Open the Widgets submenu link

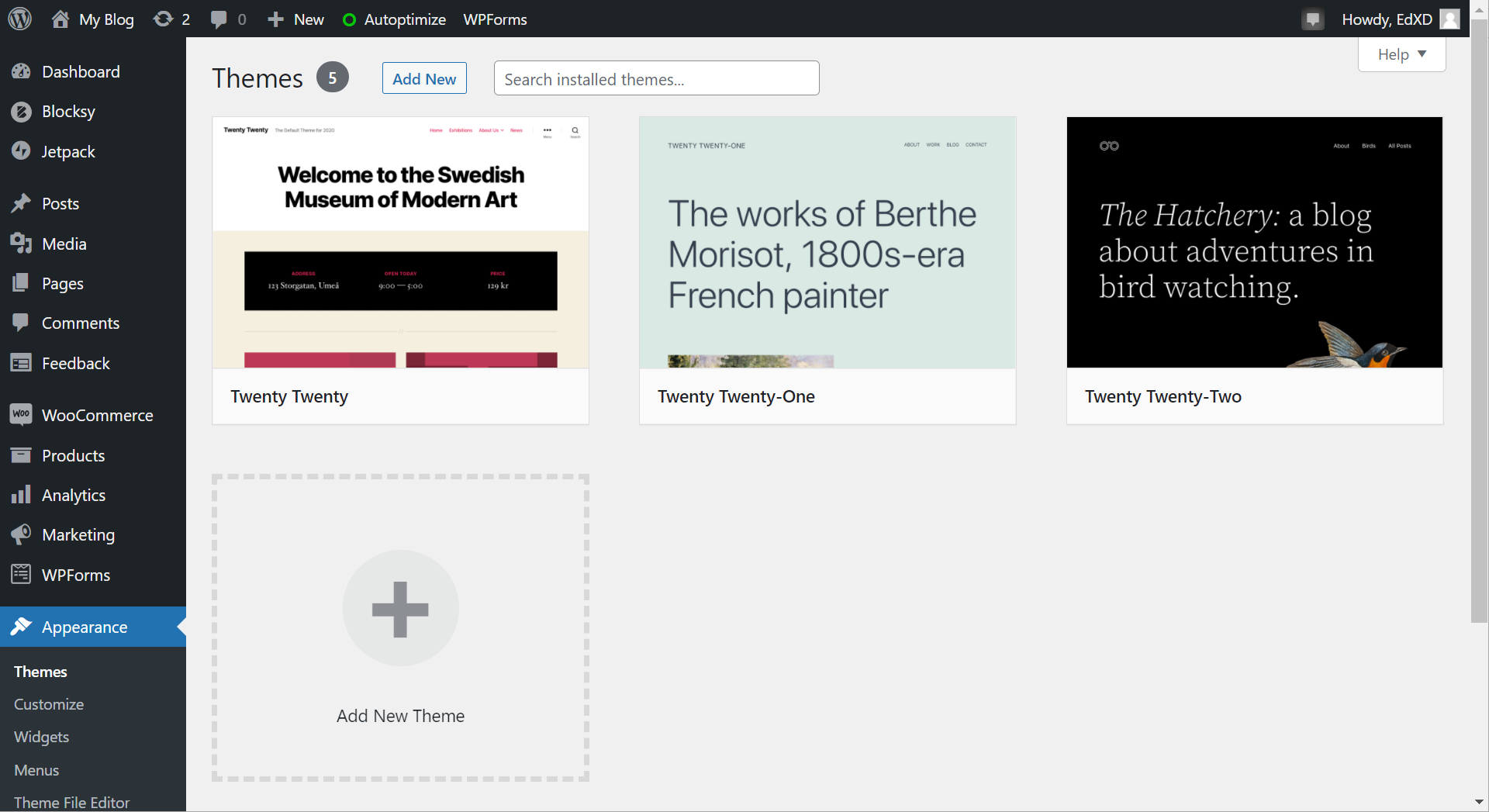[x=41, y=737]
